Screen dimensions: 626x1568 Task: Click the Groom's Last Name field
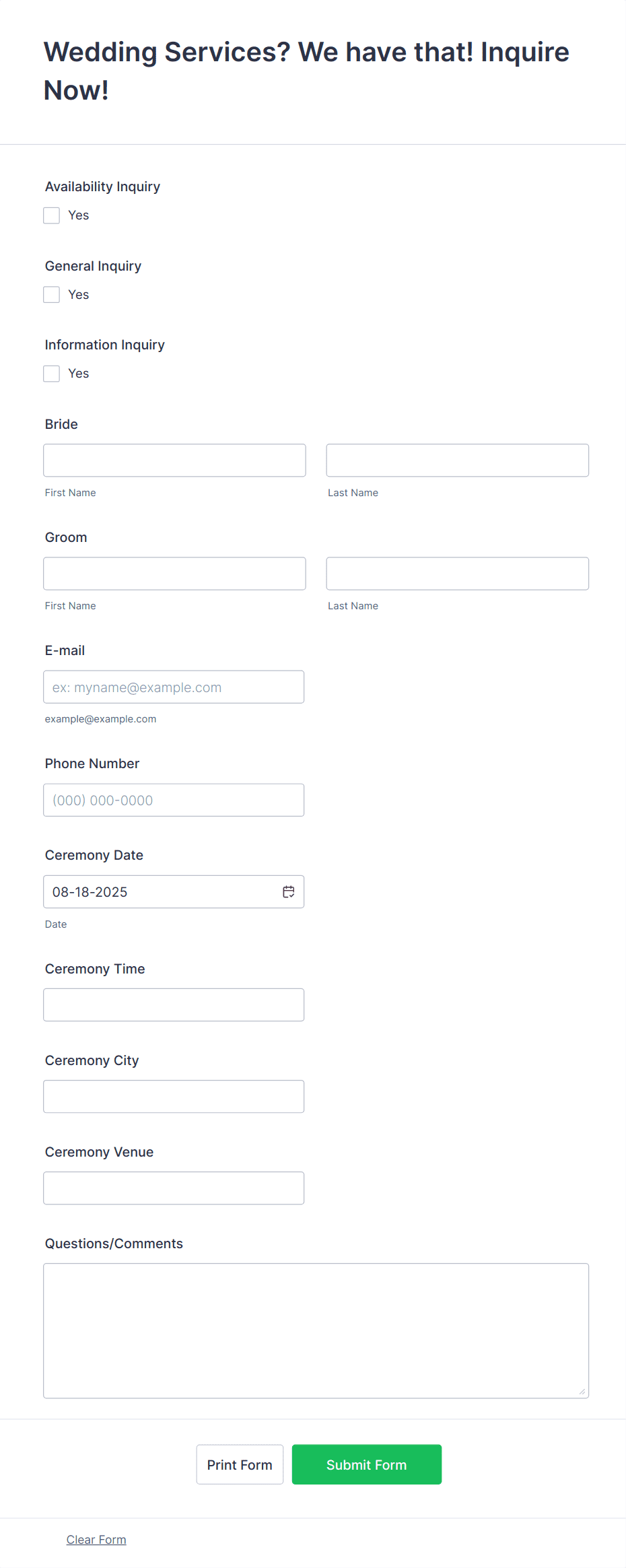[x=456, y=573]
